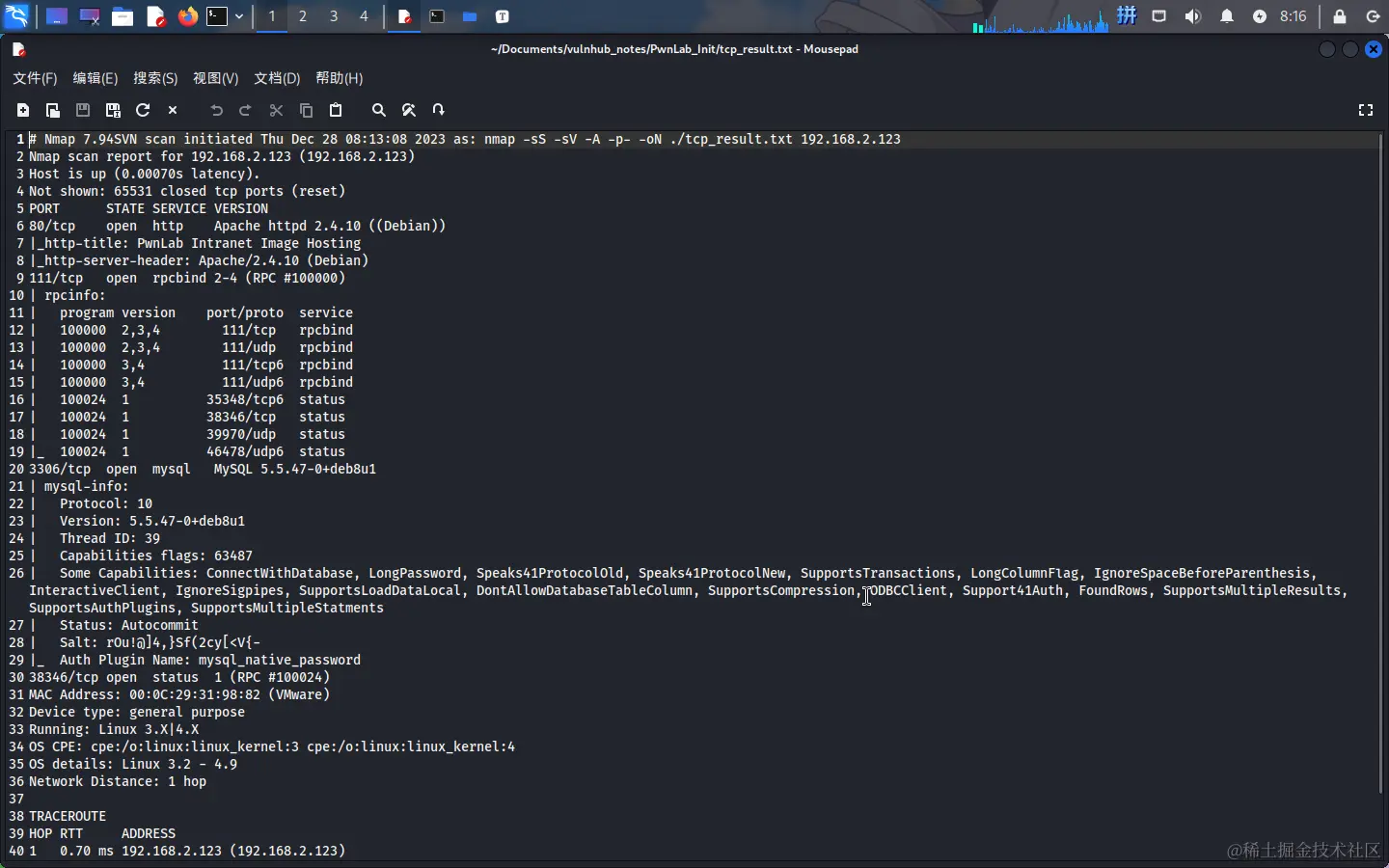Image resolution: width=1389 pixels, height=868 pixels.
Task: Launch the terminal emulator from panel
Action: tap(218, 16)
